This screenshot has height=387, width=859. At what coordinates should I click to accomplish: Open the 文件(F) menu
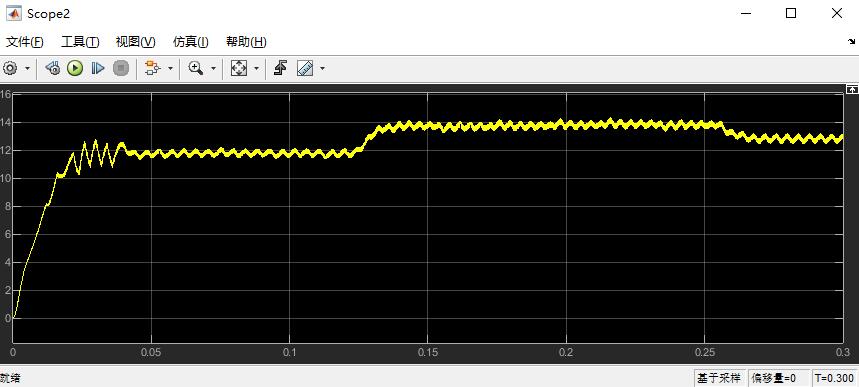[24, 42]
